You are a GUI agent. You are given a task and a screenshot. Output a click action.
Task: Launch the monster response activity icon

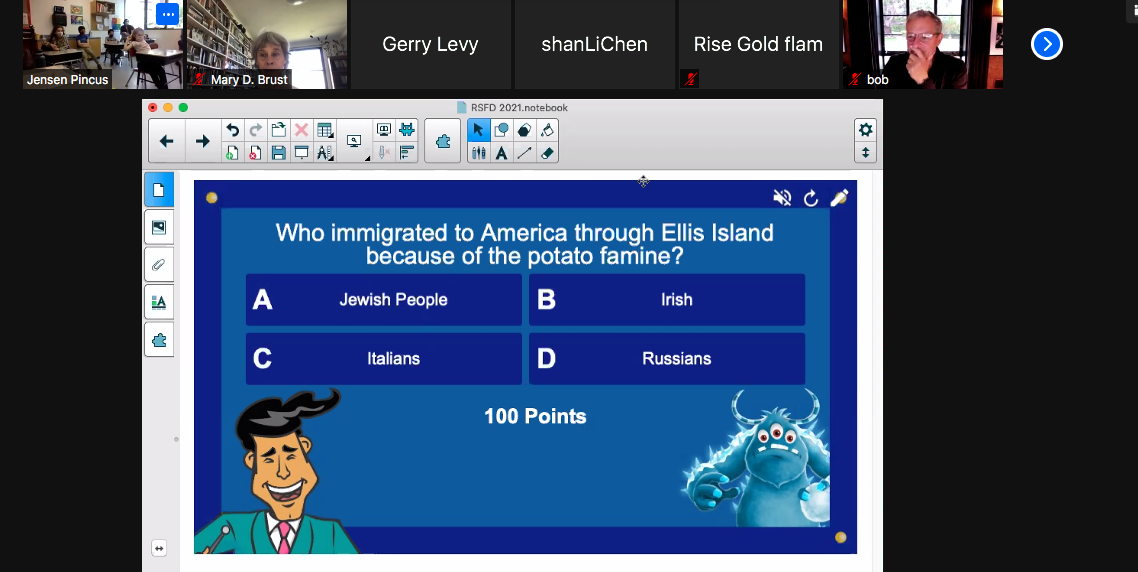coord(406,130)
